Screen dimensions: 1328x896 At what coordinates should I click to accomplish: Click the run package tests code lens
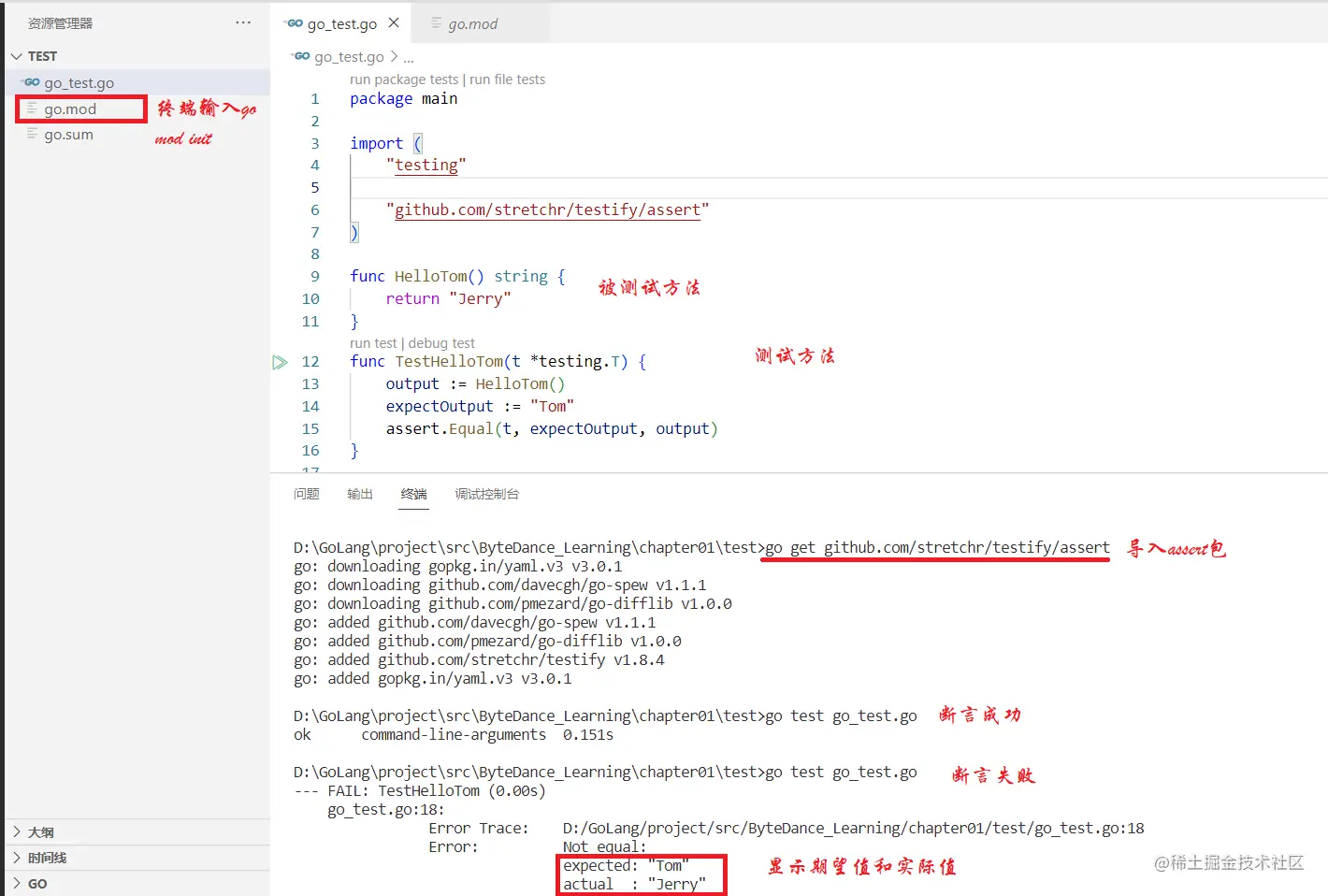coord(404,79)
